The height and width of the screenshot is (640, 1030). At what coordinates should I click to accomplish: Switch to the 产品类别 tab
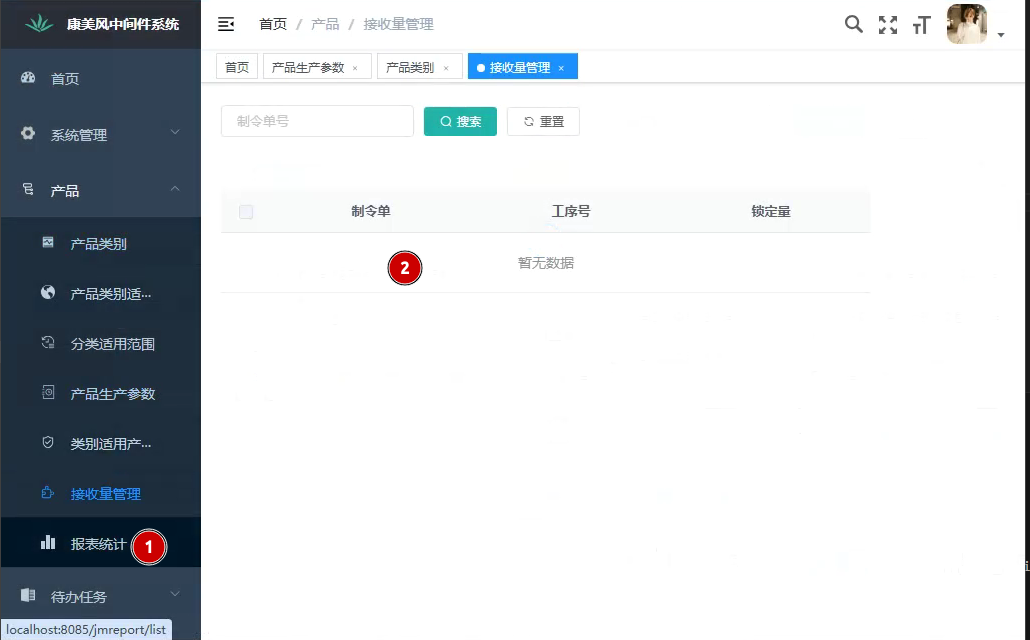click(x=410, y=67)
